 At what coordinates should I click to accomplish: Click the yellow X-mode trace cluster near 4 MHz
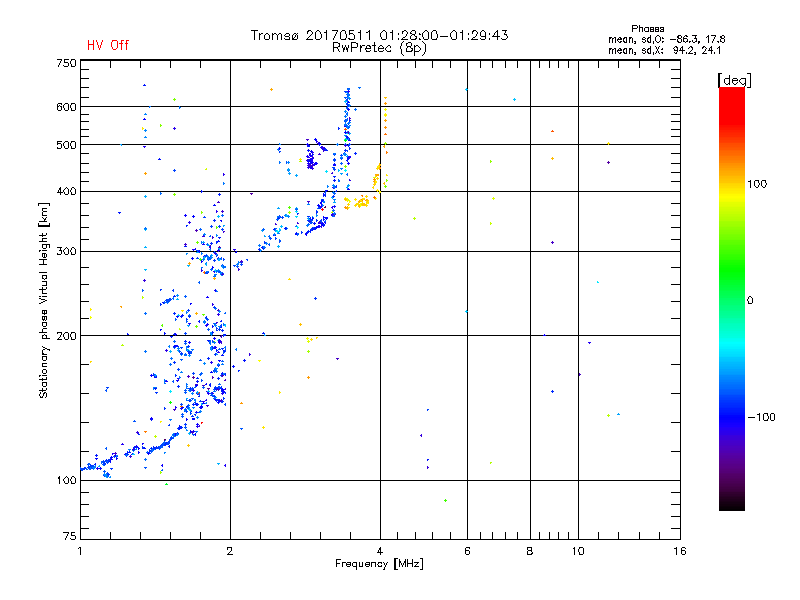coord(362,203)
